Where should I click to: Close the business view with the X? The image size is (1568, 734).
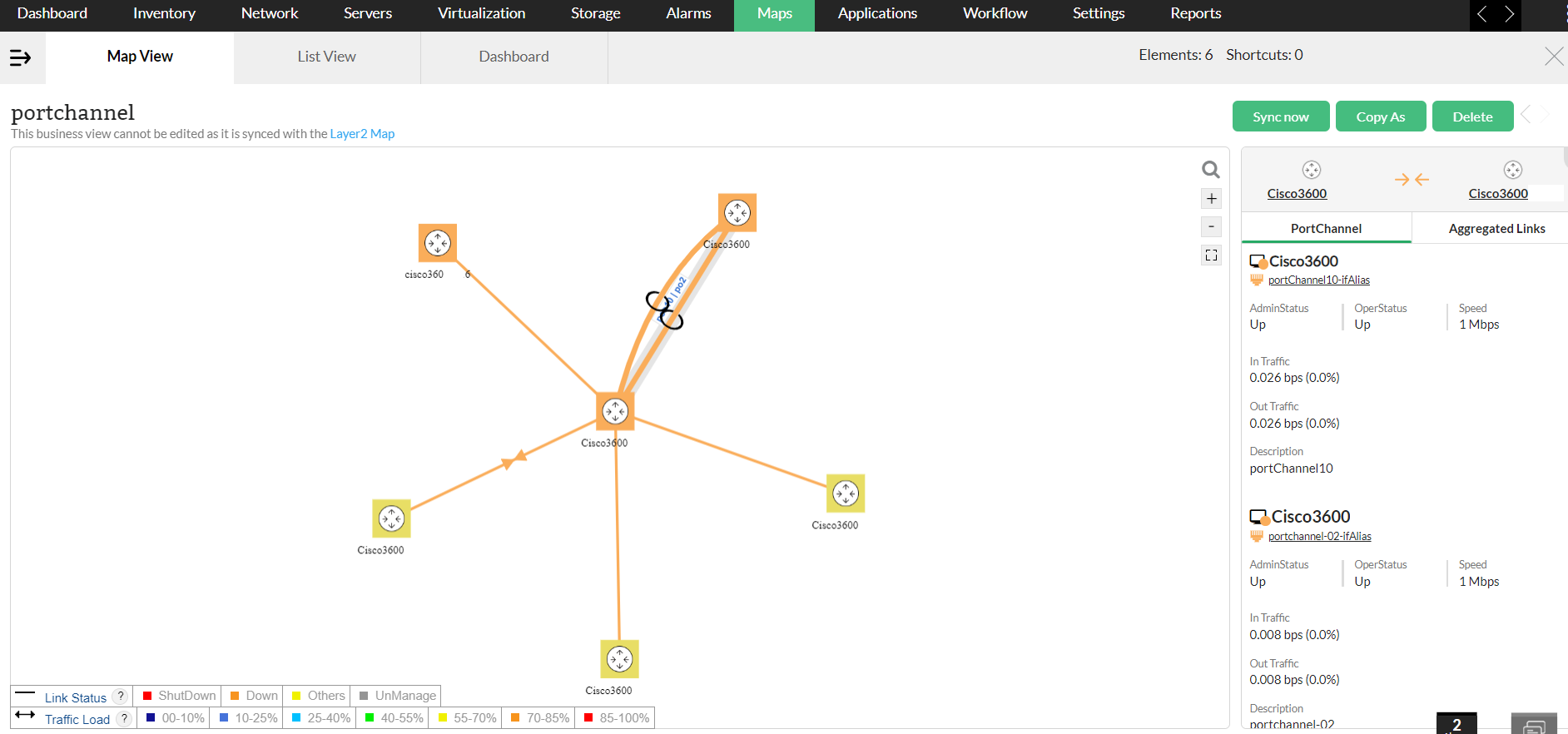click(x=1554, y=56)
